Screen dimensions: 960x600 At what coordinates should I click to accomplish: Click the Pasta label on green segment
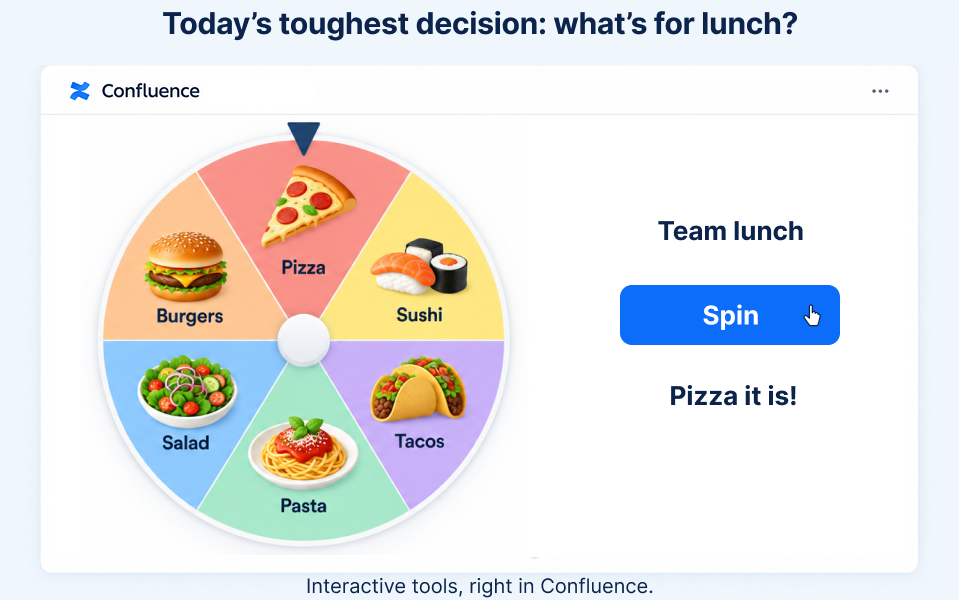pyautogui.click(x=303, y=506)
